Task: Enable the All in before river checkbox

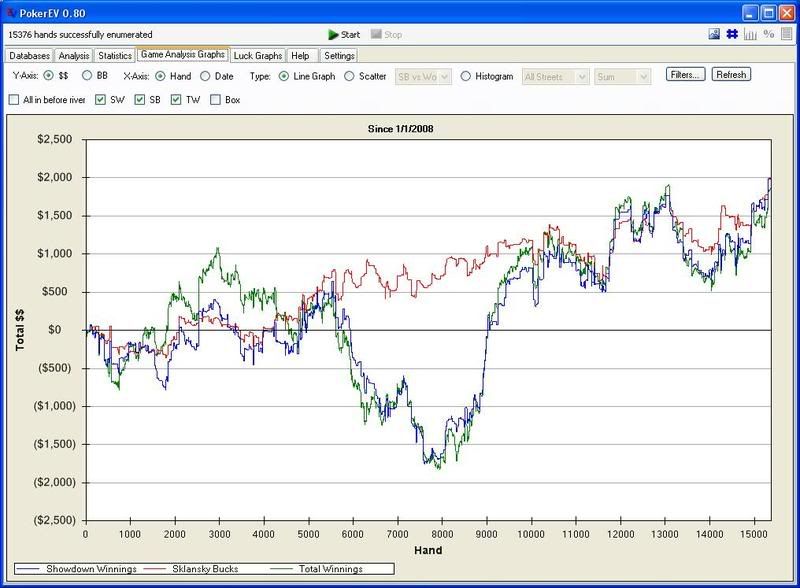Action: (x=14, y=100)
